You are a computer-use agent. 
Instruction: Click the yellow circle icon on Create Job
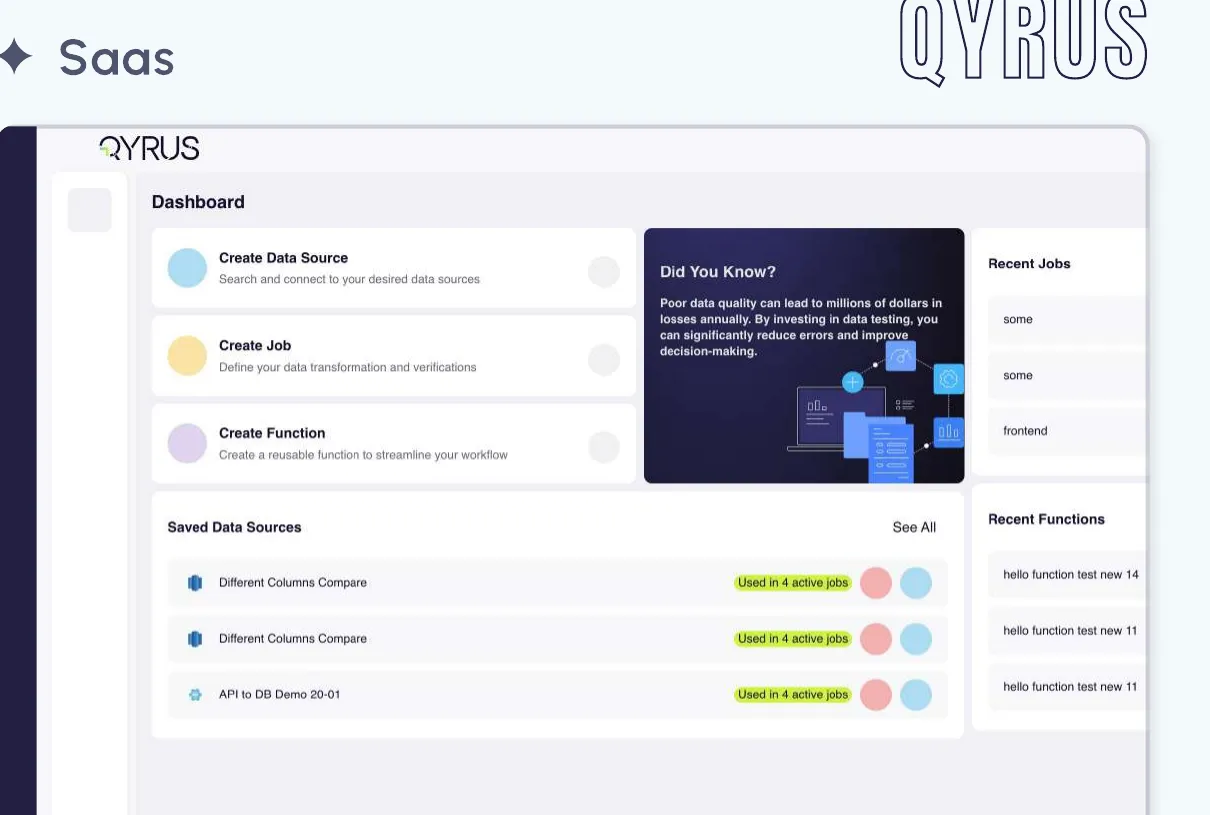tap(187, 355)
